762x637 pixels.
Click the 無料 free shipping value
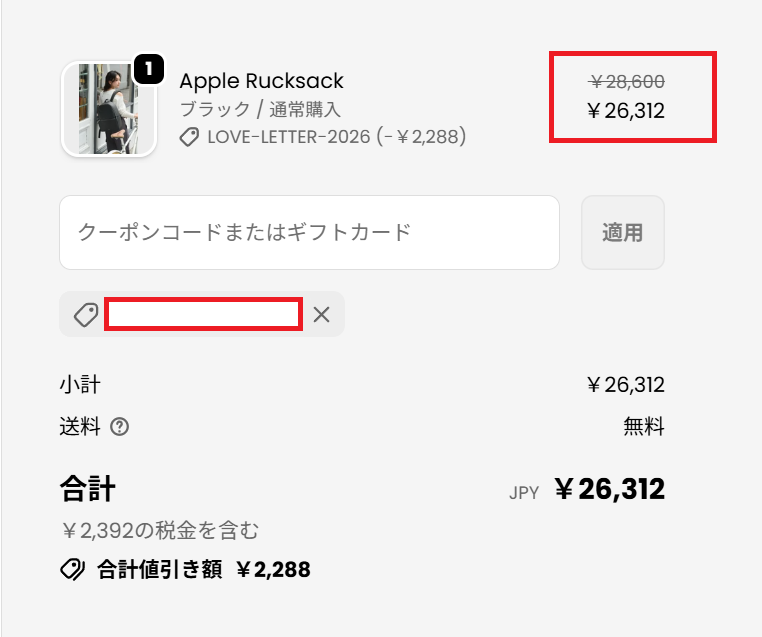click(643, 427)
